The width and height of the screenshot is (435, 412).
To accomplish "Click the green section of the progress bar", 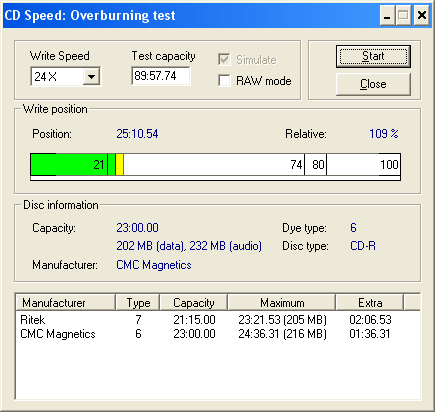I will 73,164.
